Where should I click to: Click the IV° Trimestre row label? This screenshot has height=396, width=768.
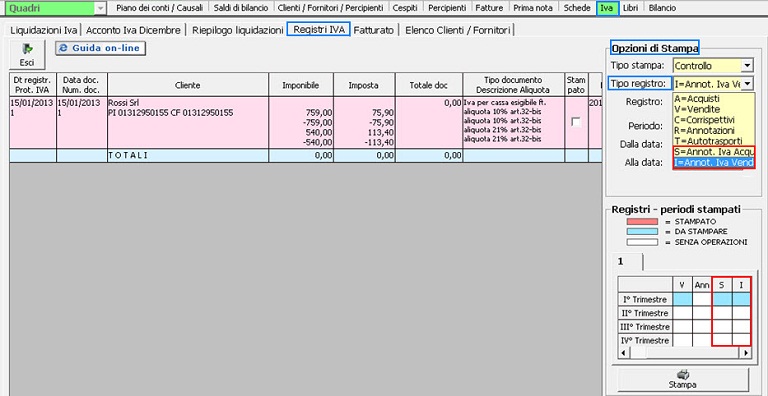645,340
